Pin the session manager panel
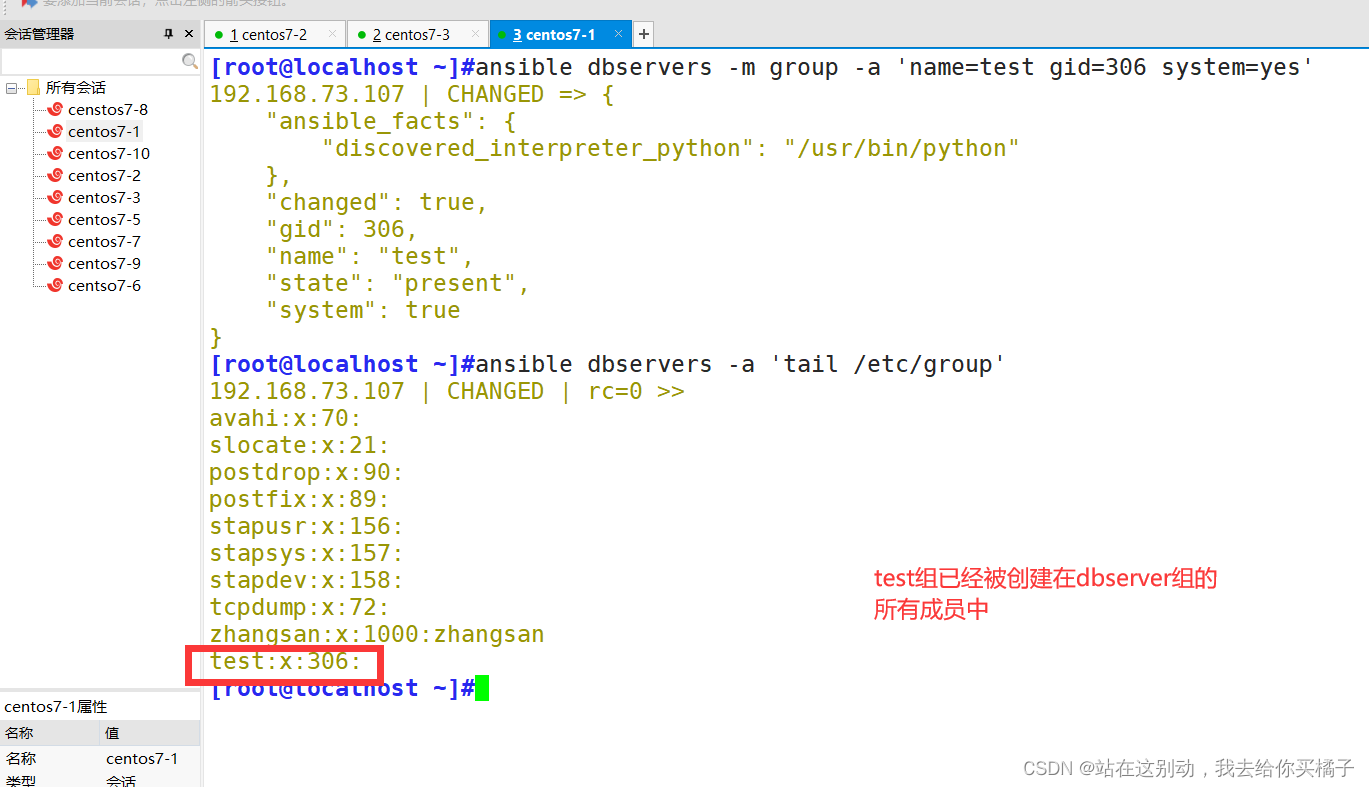Screen dimensions: 1369x787 point(169,34)
